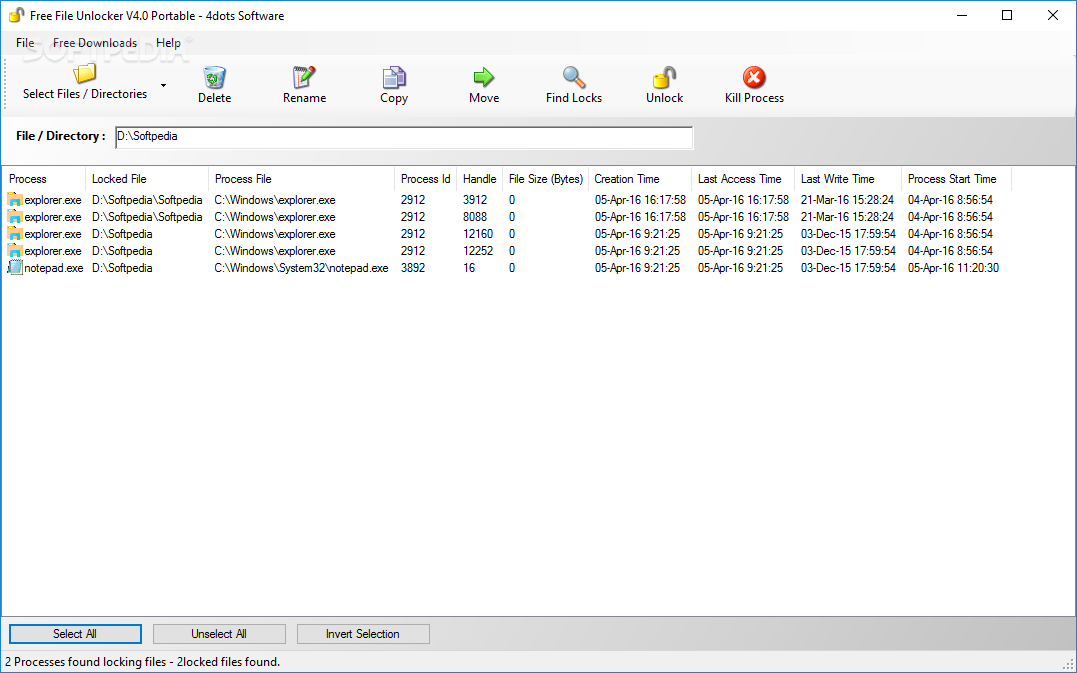Sort by File Size (Bytes) column header
Screen dimensions: 1077x673
point(545,179)
